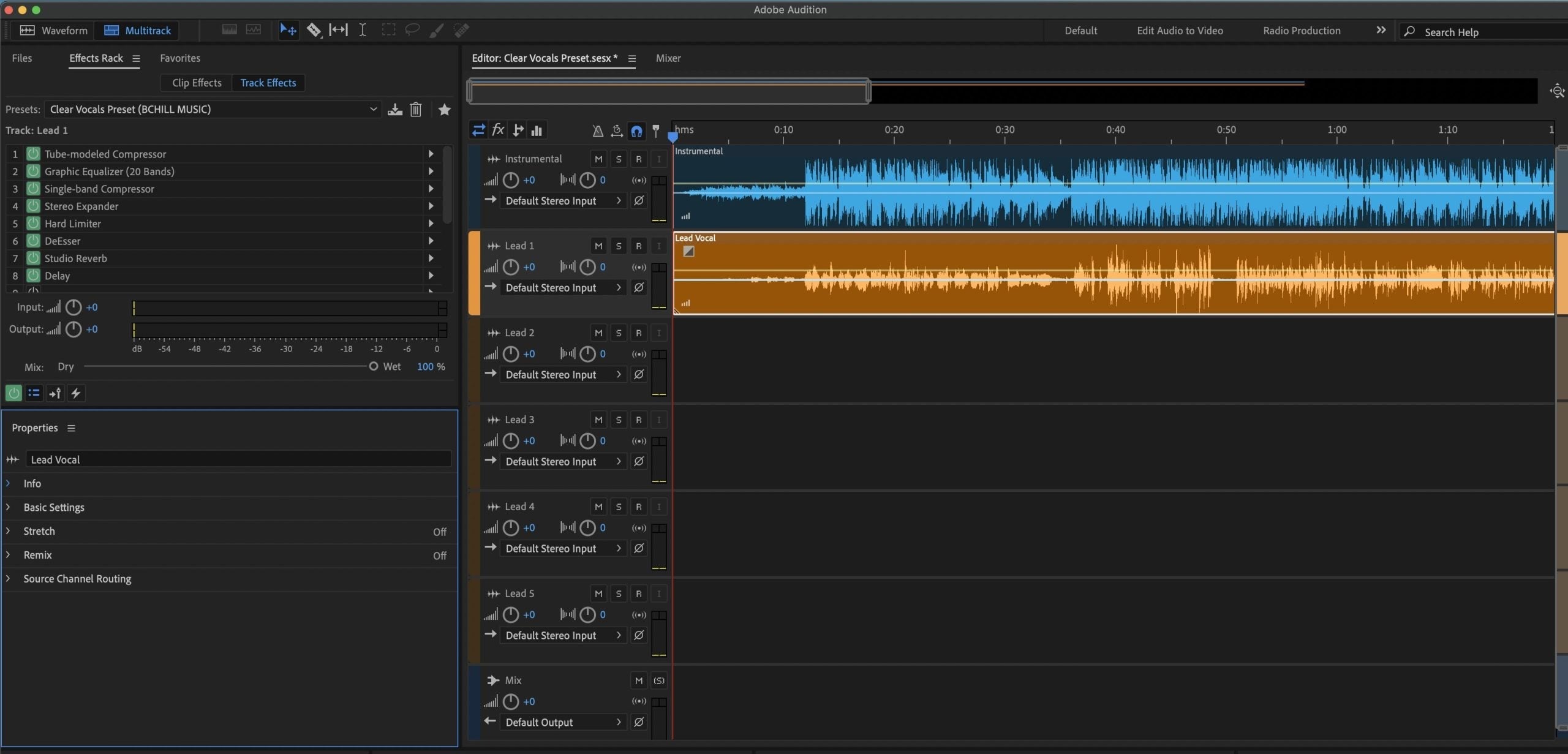Image resolution: width=1568 pixels, height=754 pixels.
Task: Select the Razor tool
Action: coord(314,29)
